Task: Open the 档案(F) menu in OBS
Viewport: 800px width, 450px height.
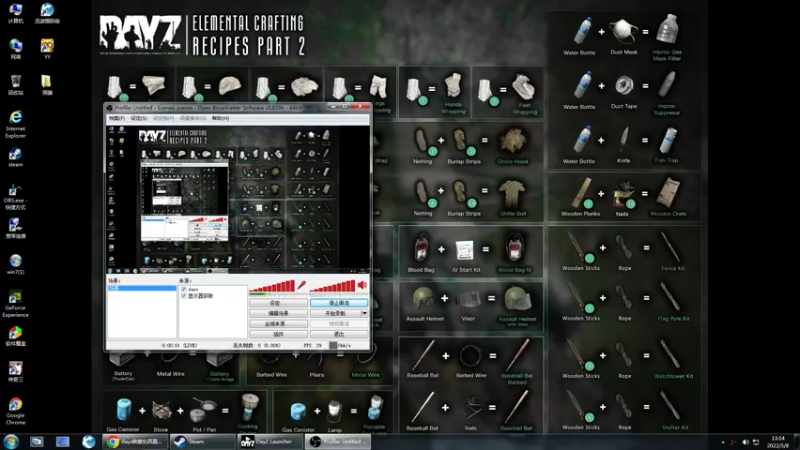Action: 116,118
